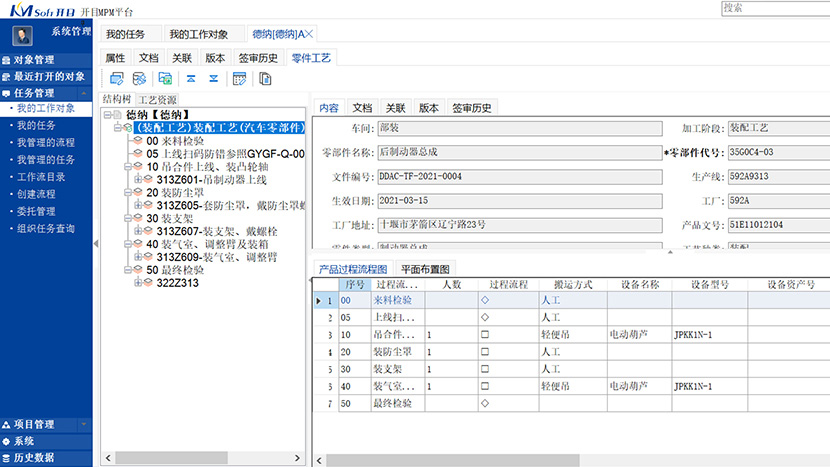830x467 pixels.
Task: Click the calendar-style toolbar icon
Action: click(x=239, y=78)
